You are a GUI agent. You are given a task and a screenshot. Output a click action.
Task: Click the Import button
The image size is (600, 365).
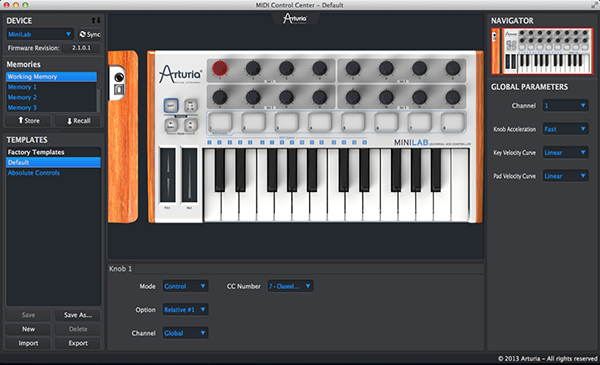point(29,343)
